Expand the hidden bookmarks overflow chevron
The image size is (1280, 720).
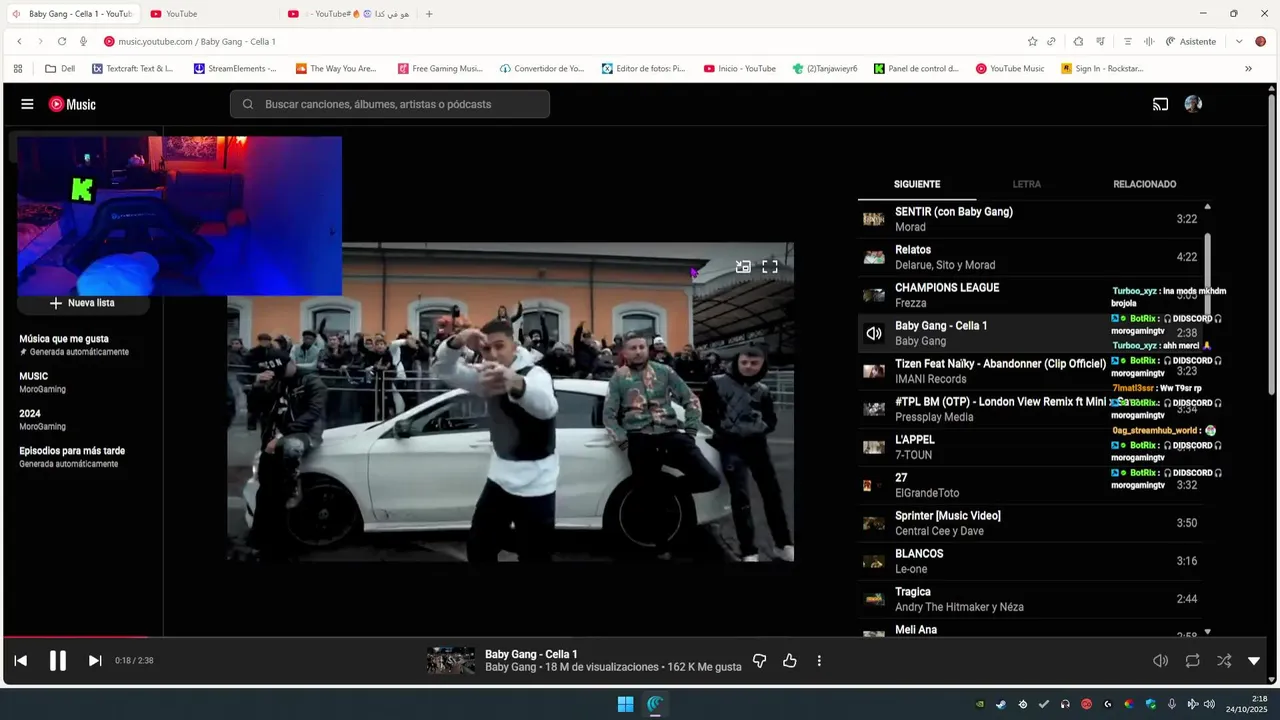1248,69
